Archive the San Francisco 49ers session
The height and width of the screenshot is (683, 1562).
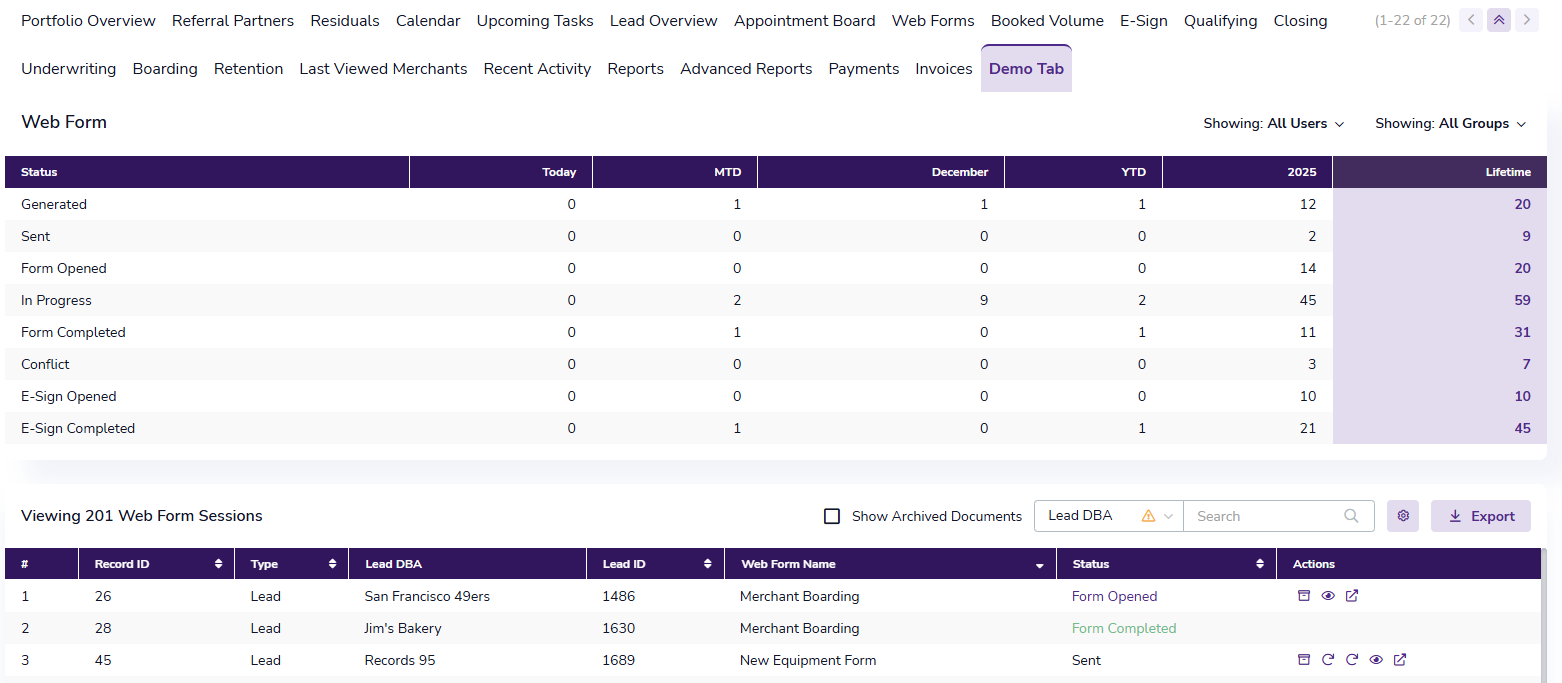pos(1303,596)
